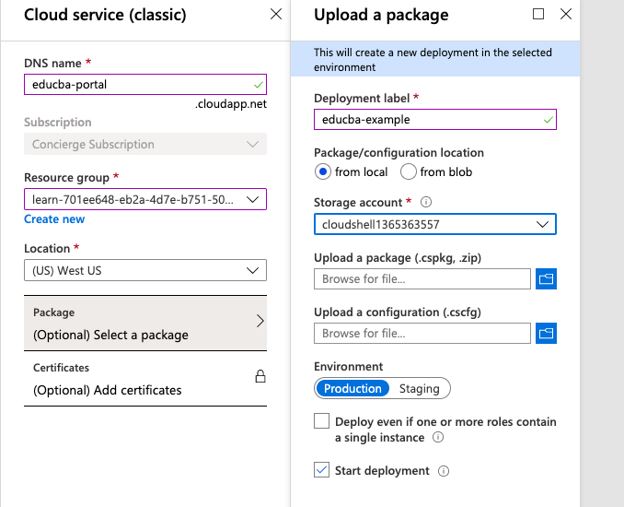Maximize the Upload a package blade
The image size is (625, 507).
click(539, 15)
